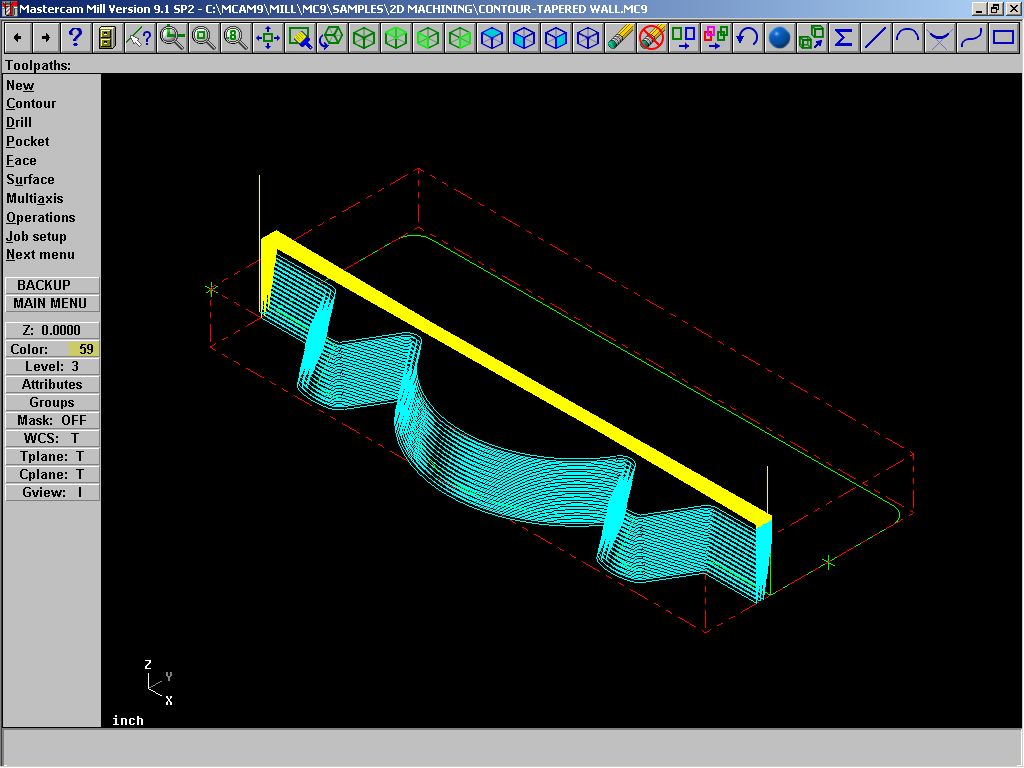Click the XYZ axes indicator in graphics view
The width and height of the screenshot is (1024, 768).
coord(159,682)
